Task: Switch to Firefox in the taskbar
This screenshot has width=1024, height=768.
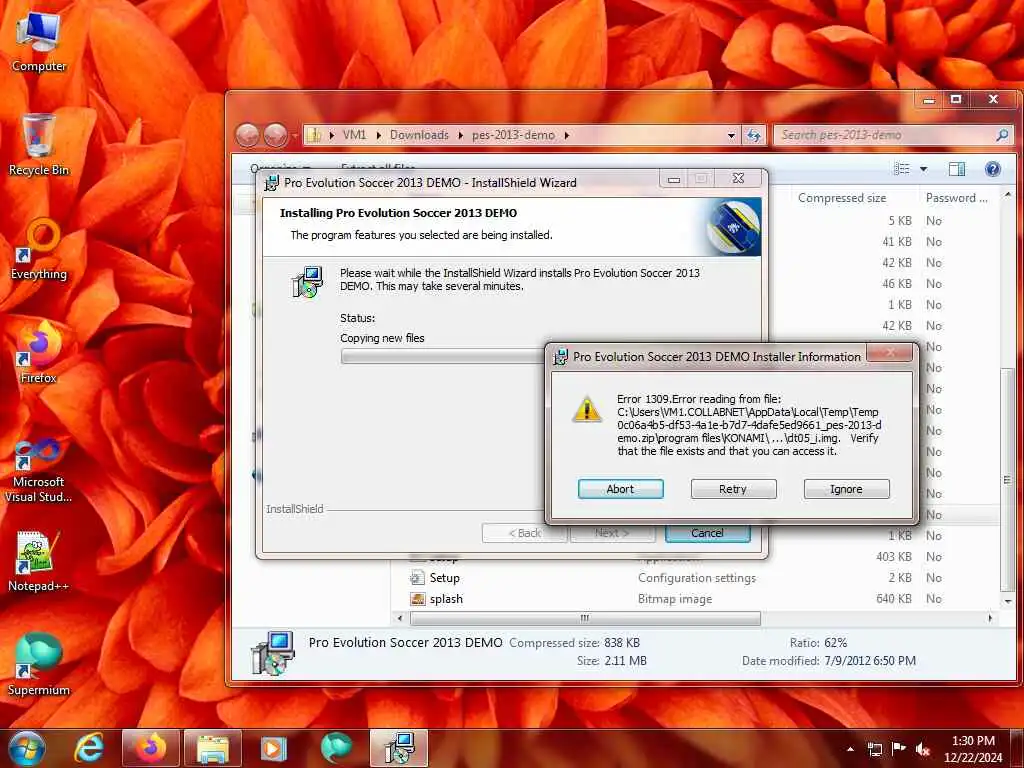Action: click(151, 748)
